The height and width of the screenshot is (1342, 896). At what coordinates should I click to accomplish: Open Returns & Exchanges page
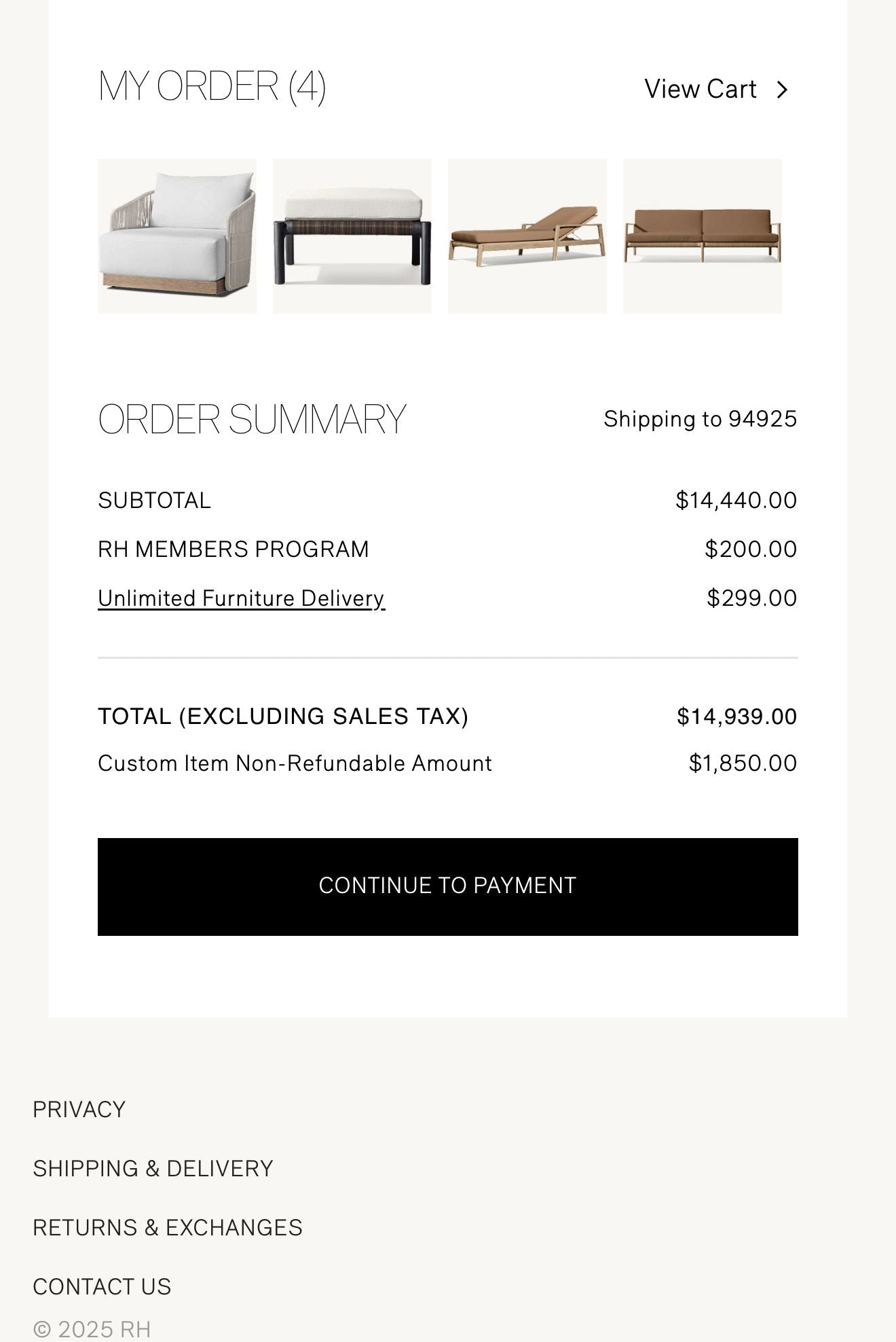point(168,1227)
